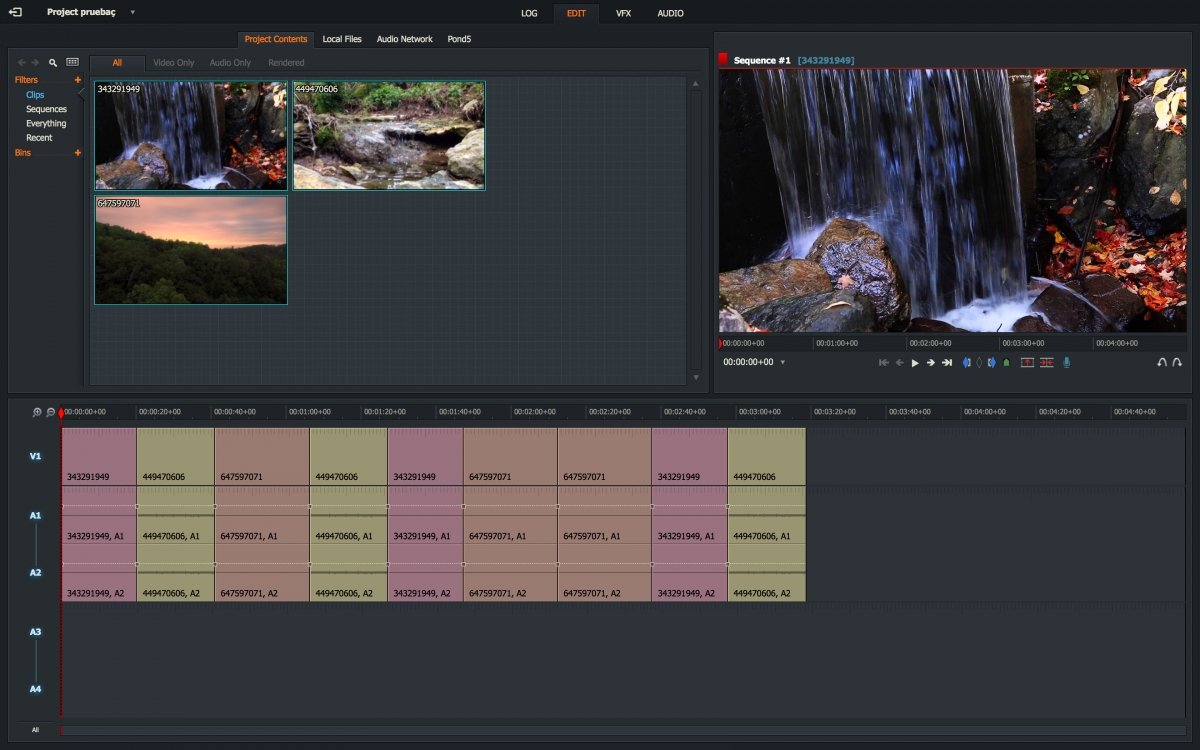Open the viewer timecode dropdown arrow

(783, 362)
